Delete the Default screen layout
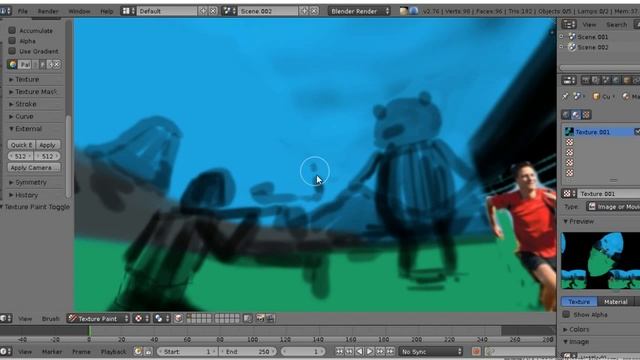This screenshot has height=360, width=640. [213, 11]
